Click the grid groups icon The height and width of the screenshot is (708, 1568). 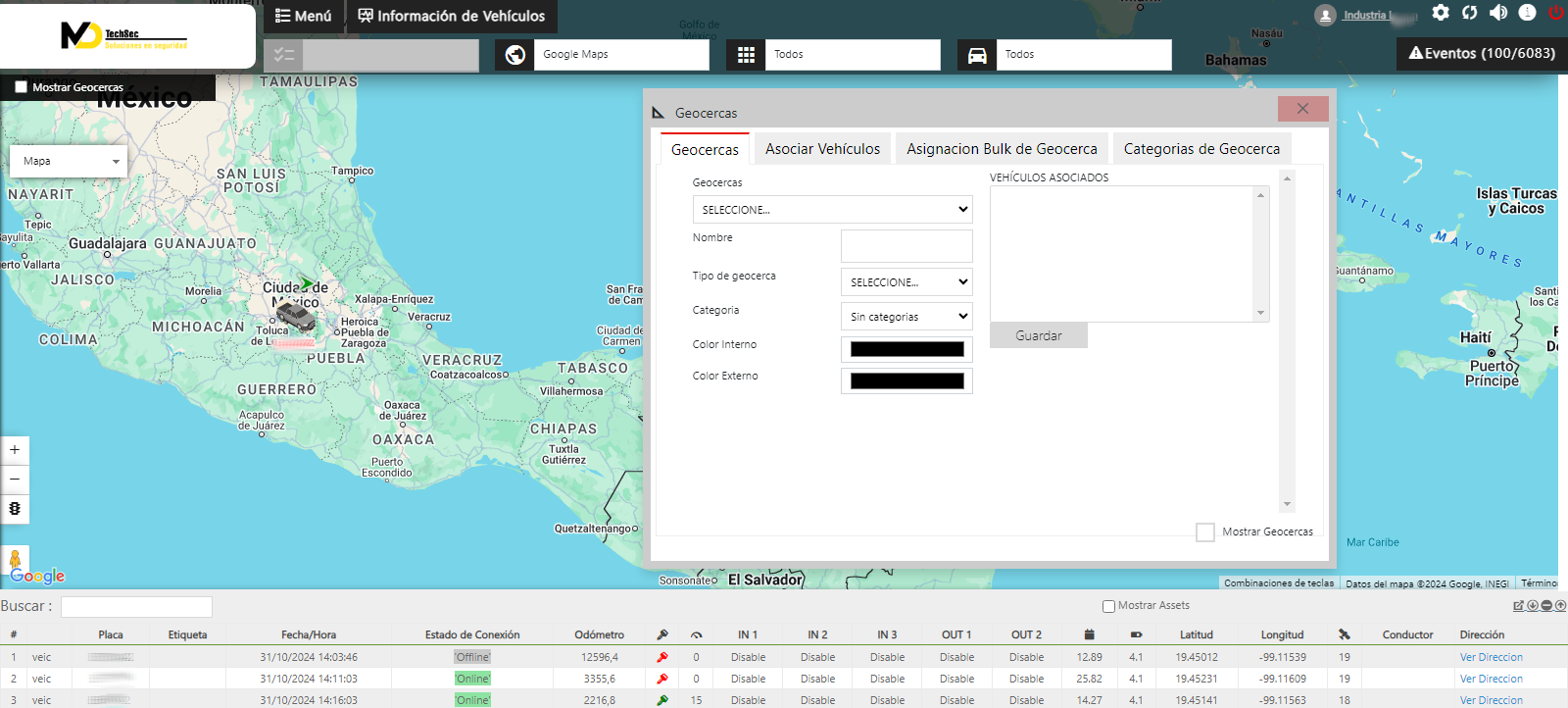point(746,55)
